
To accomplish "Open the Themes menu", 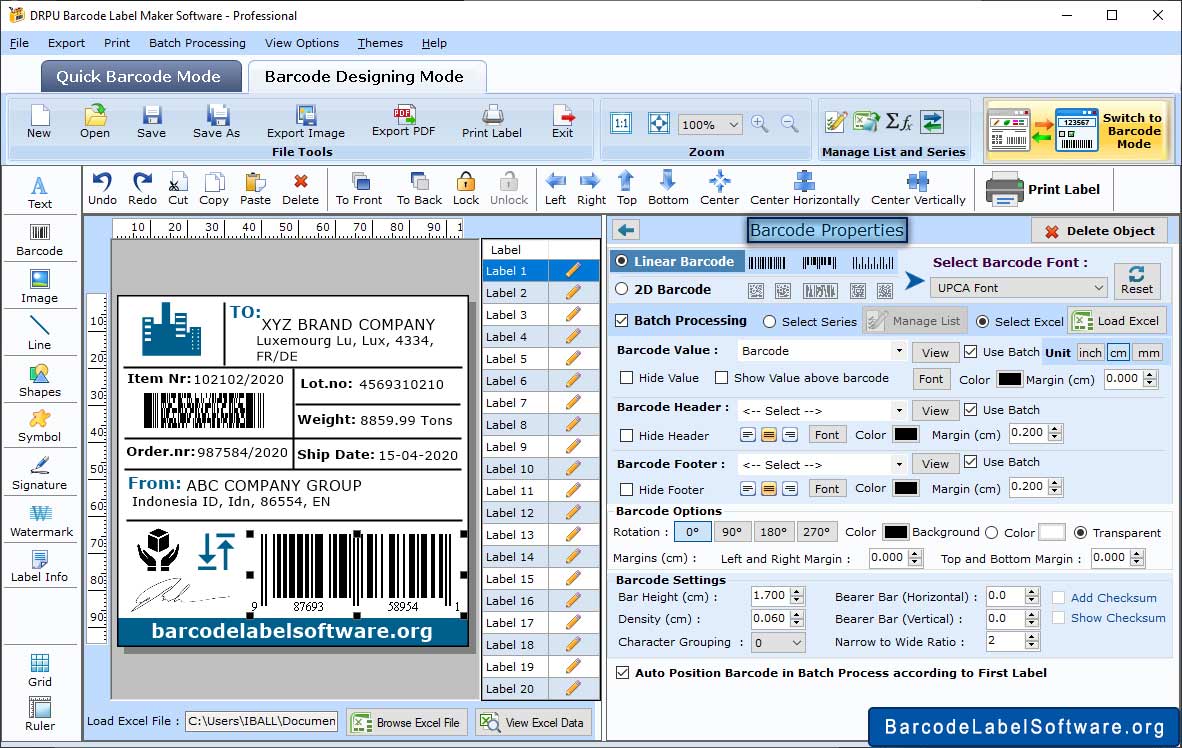I will pos(380,43).
